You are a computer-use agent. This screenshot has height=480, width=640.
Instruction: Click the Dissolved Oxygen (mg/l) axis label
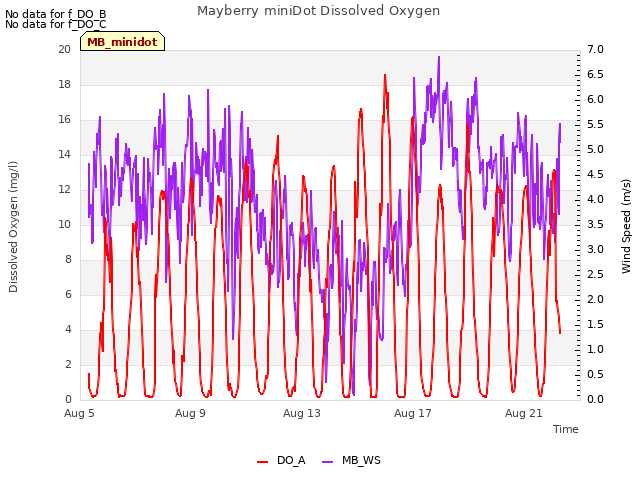[x=13, y=227]
